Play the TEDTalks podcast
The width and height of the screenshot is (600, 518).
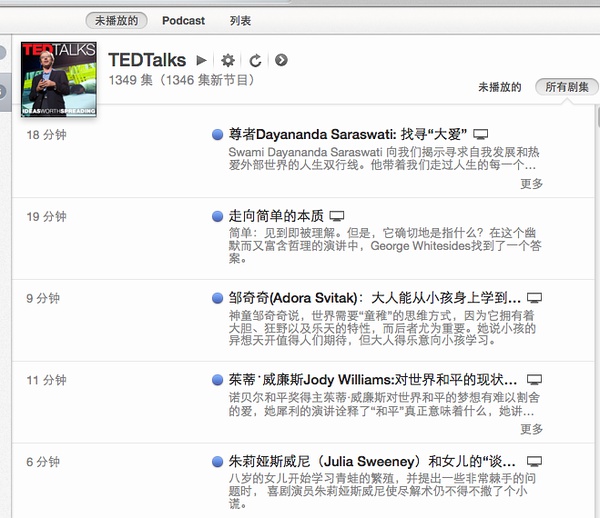(x=202, y=60)
